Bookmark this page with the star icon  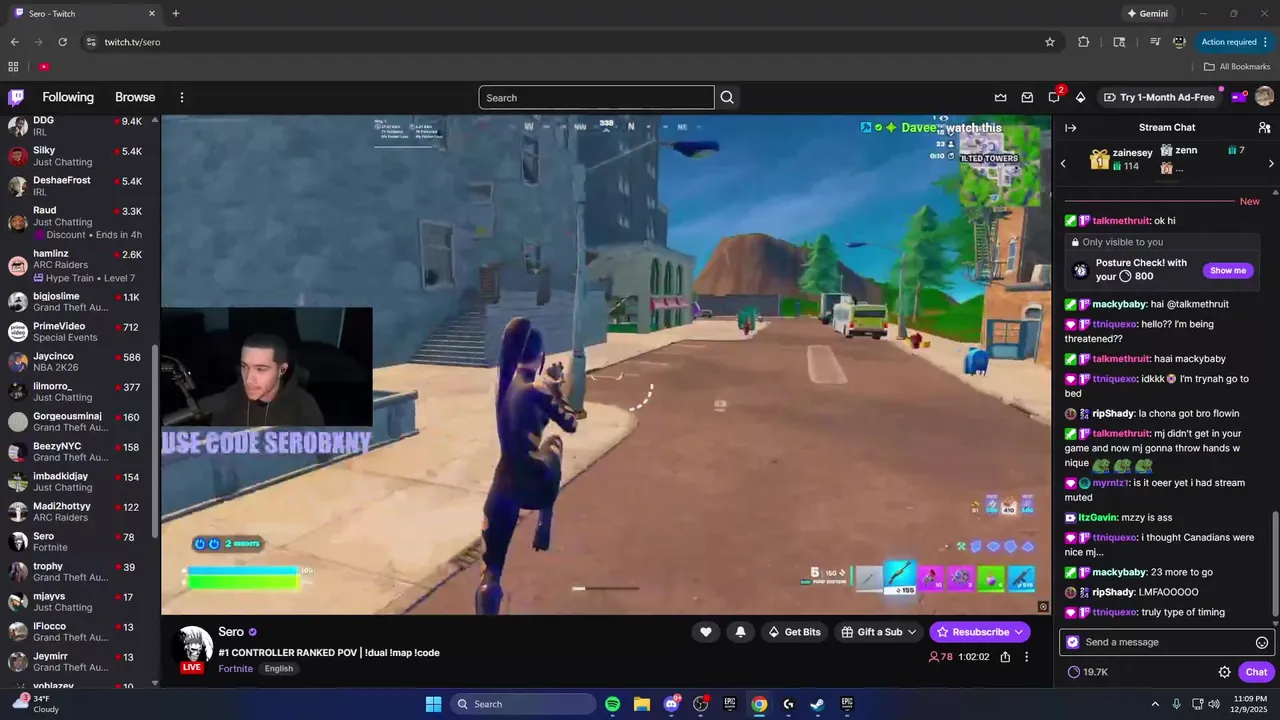(1050, 42)
